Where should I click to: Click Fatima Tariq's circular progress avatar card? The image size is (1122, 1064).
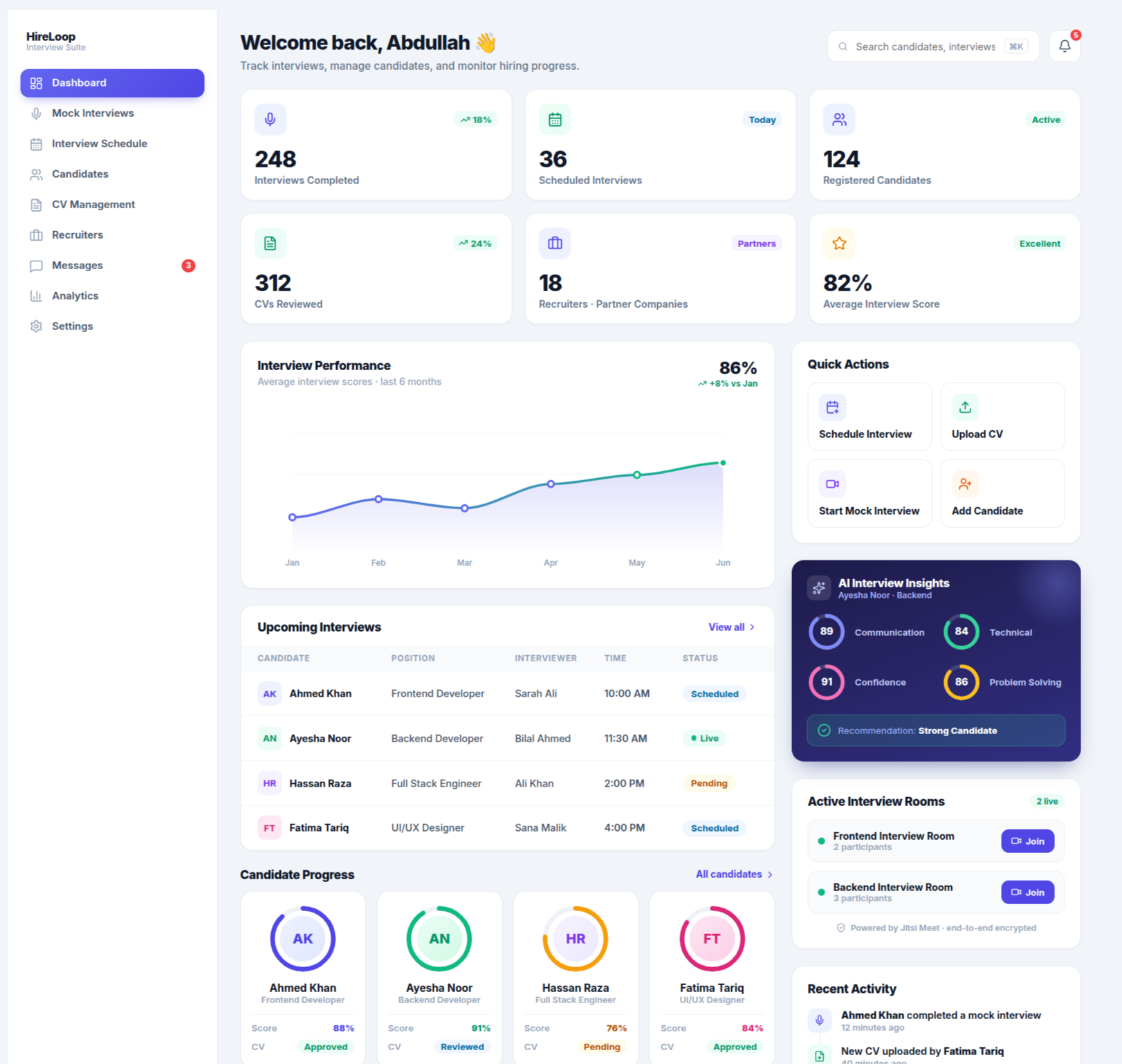click(x=712, y=939)
